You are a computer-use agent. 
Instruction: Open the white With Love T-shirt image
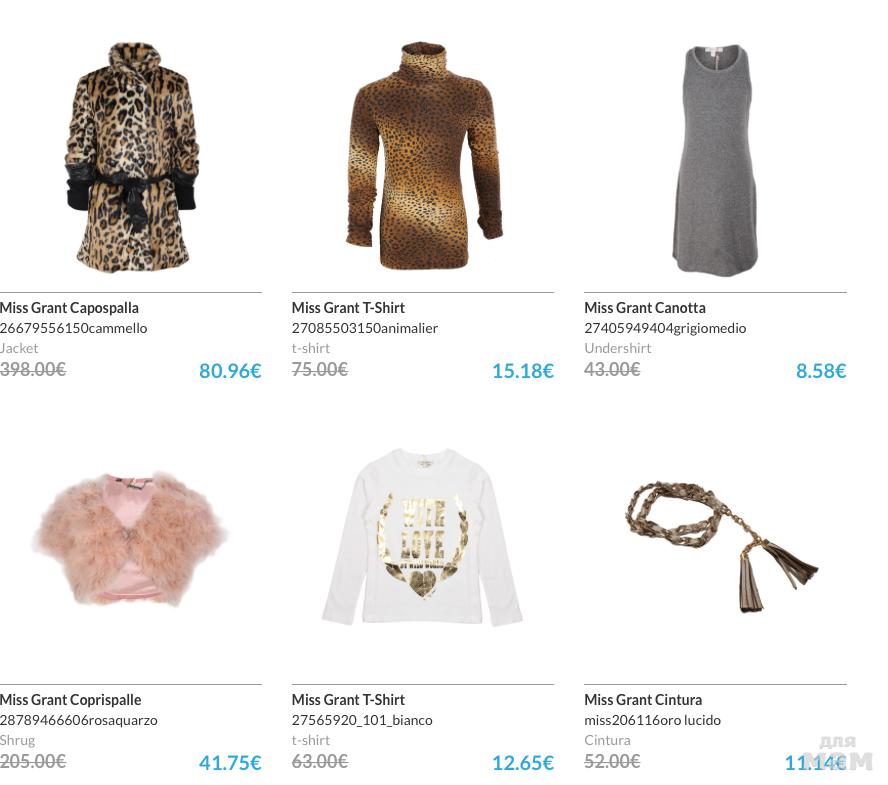point(422,537)
